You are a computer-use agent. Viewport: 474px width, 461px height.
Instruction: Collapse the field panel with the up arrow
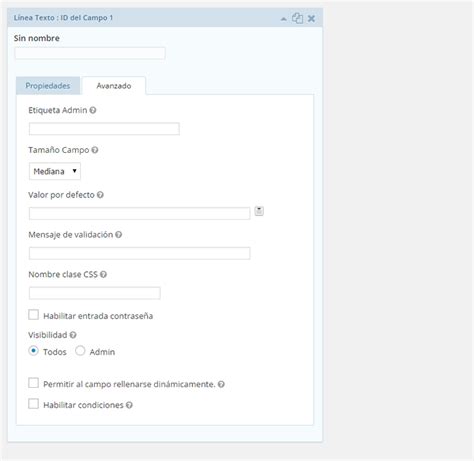click(284, 19)
